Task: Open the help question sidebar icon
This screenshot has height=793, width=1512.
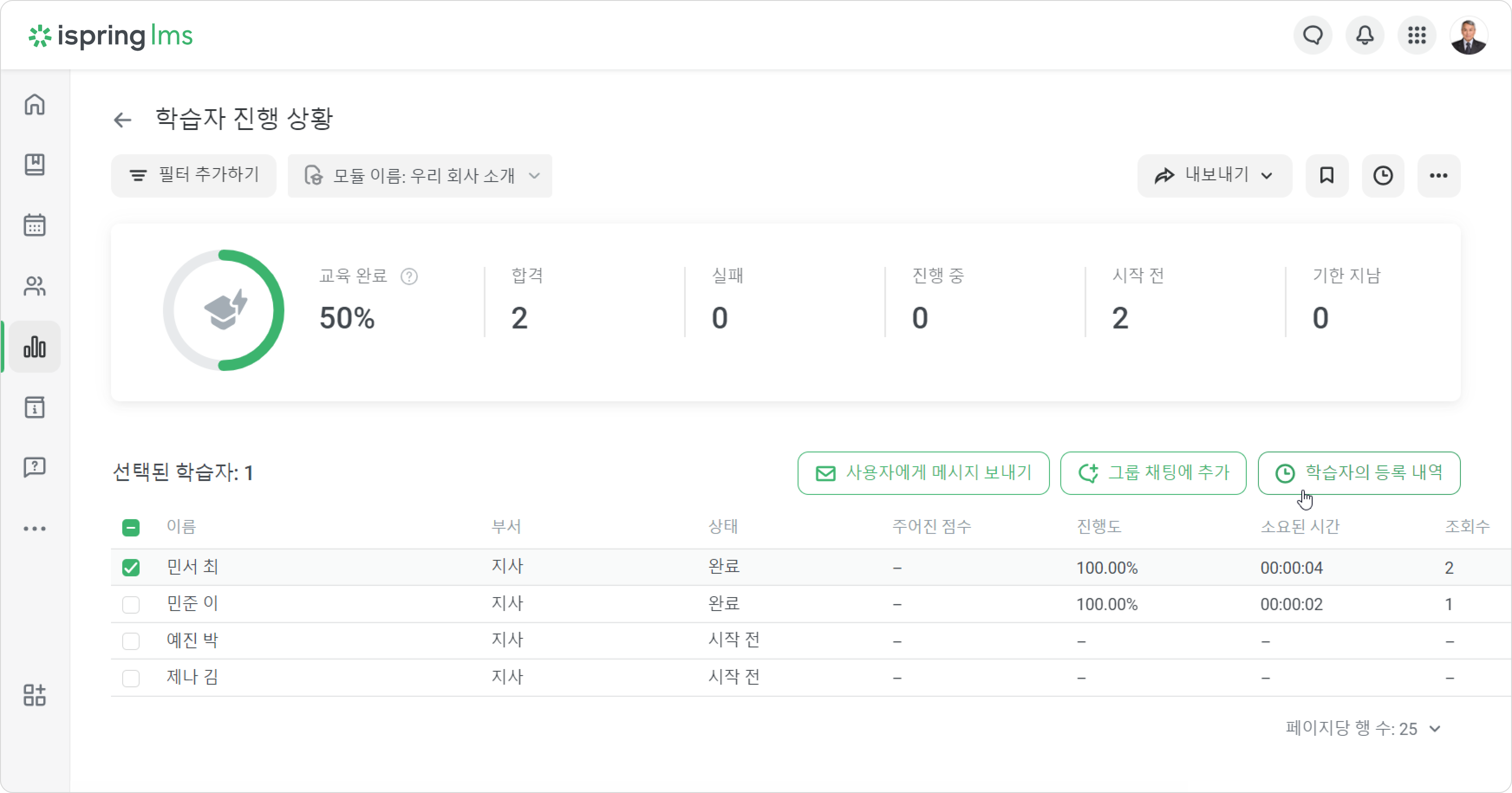Action: (x=35, y=468)
